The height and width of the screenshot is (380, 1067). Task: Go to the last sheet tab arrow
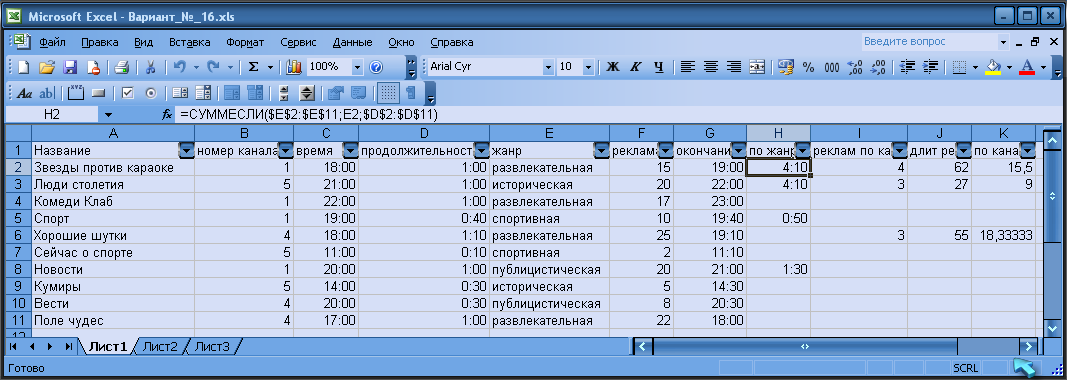point(68,347)
